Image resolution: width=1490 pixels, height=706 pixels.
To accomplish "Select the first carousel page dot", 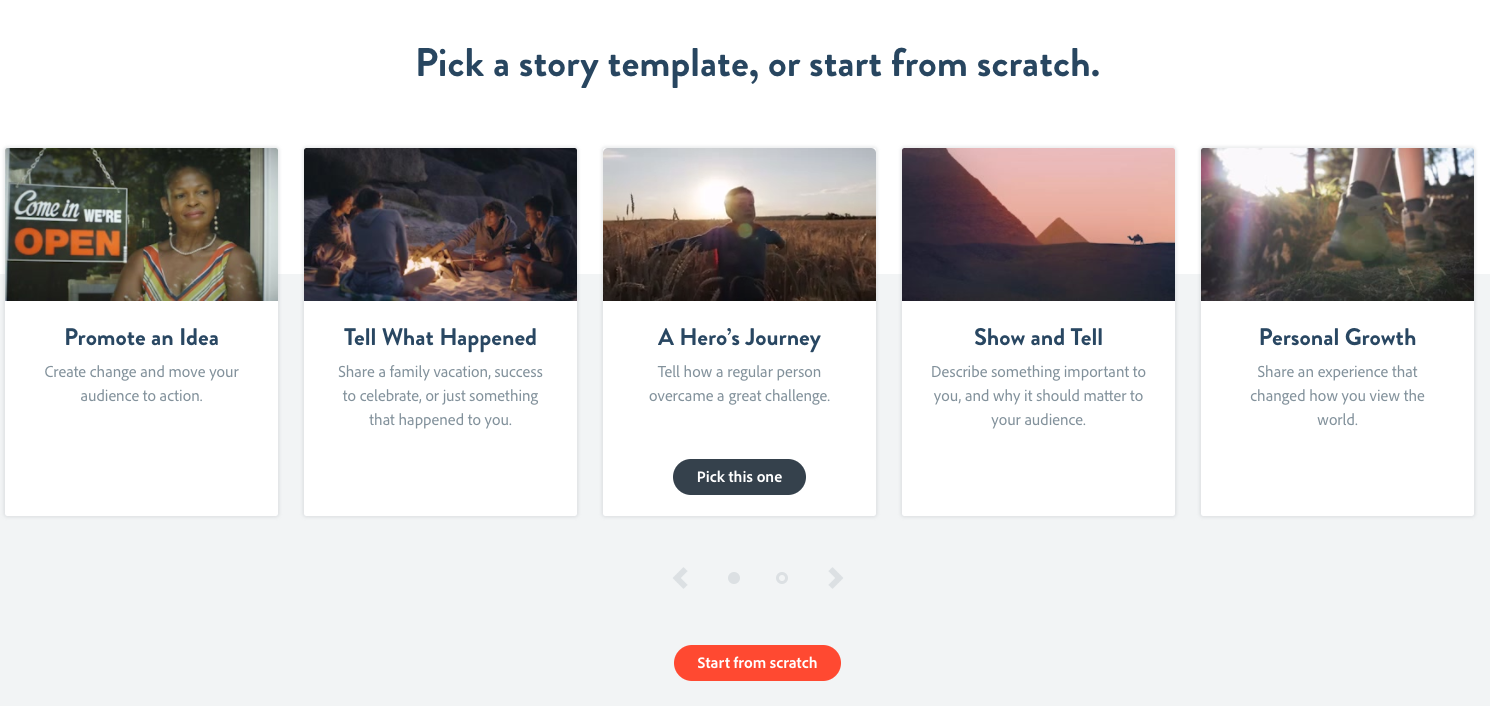I will pyautogui.click(x=734, y=578).
